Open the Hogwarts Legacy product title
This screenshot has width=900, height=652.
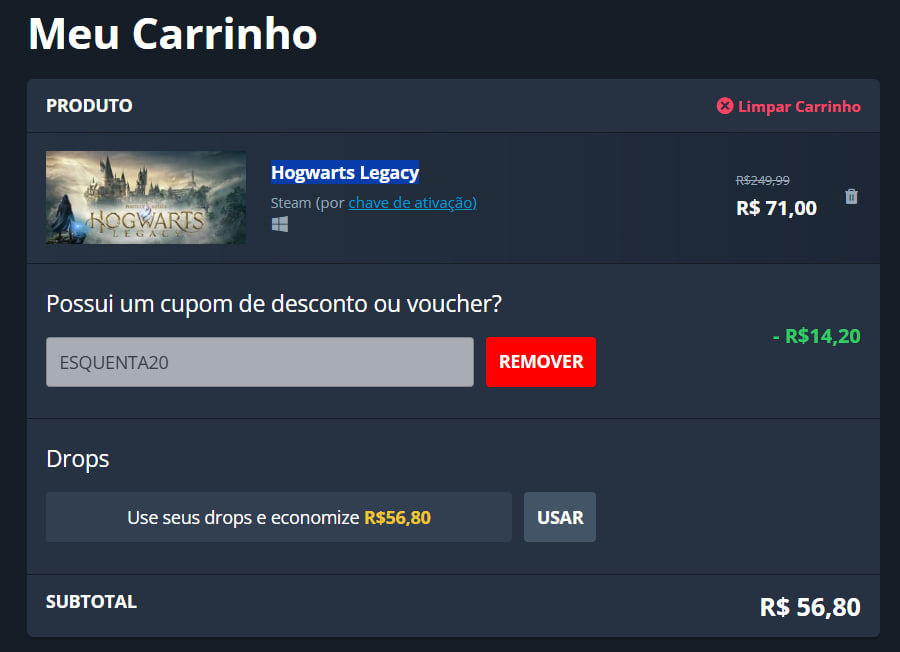345,172
